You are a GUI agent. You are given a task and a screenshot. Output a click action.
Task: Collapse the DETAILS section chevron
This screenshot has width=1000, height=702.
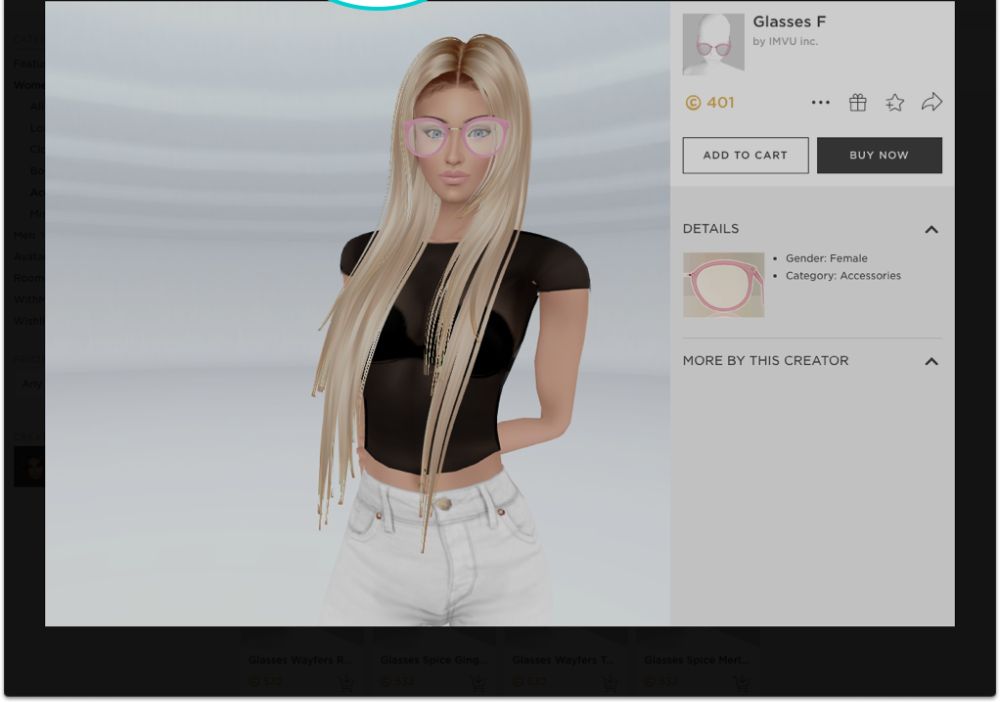(x=931, y=229)
